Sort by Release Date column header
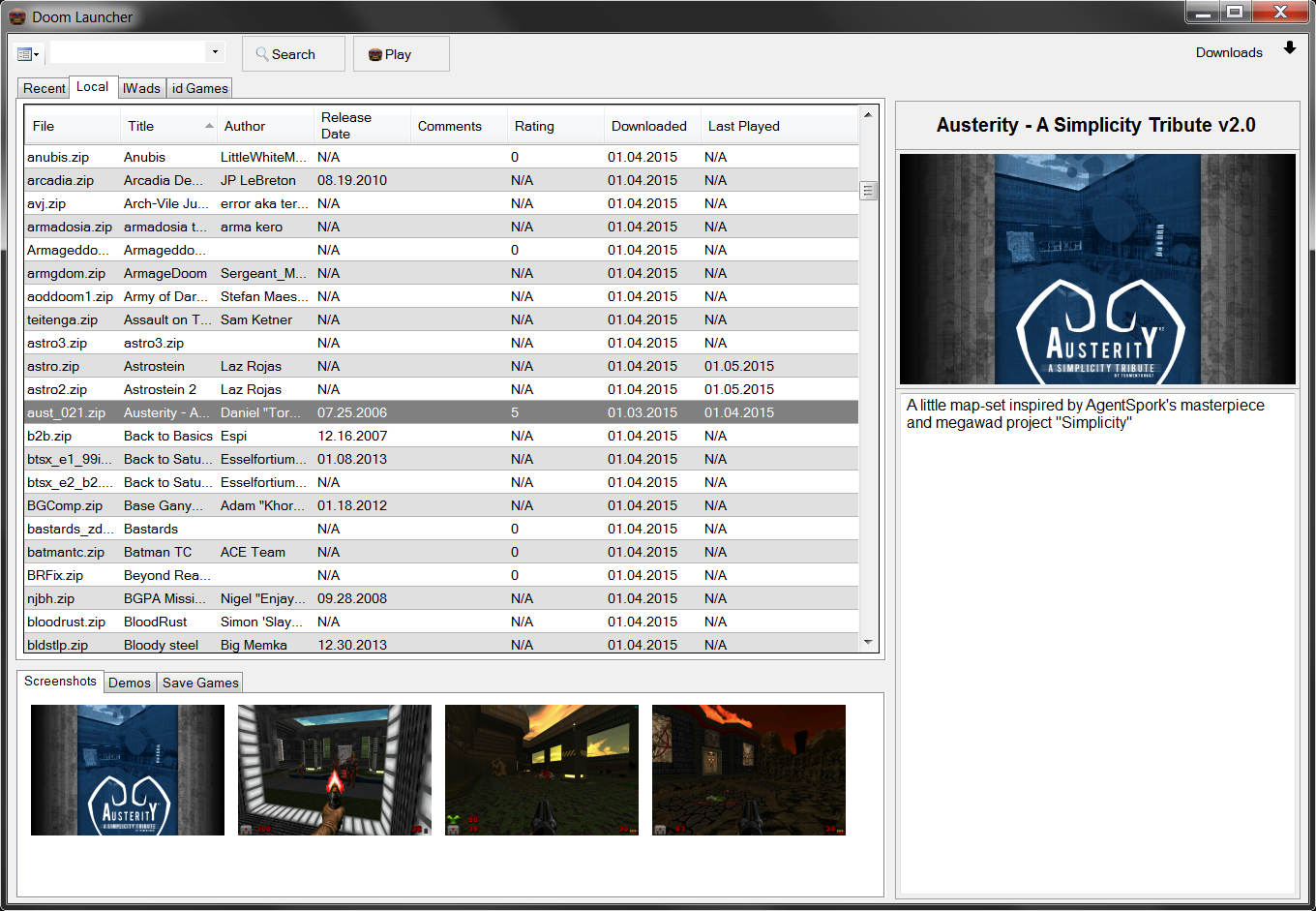This screenshot has width=1316, height=911. 346,126
